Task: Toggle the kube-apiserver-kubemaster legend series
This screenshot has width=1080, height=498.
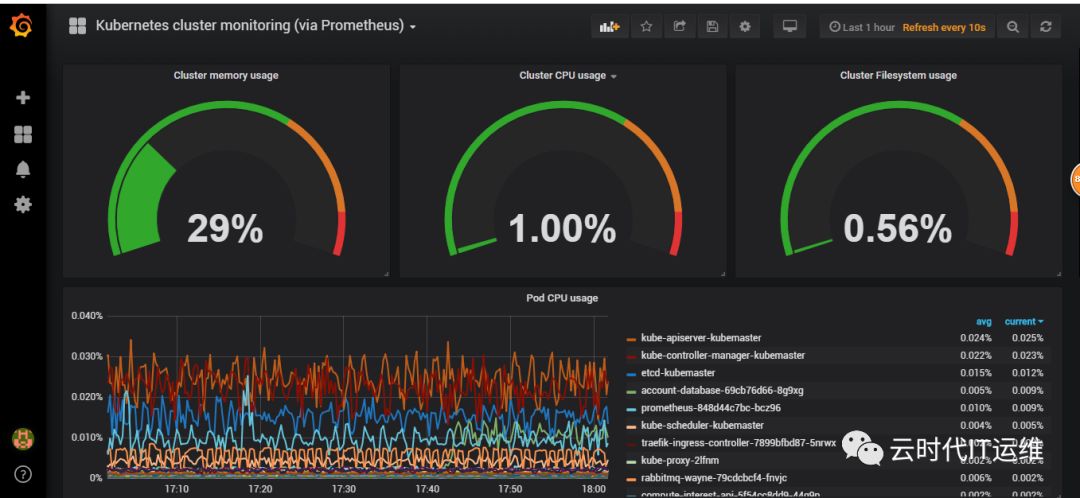Action: pyautogui.click(x=701, y=338)
